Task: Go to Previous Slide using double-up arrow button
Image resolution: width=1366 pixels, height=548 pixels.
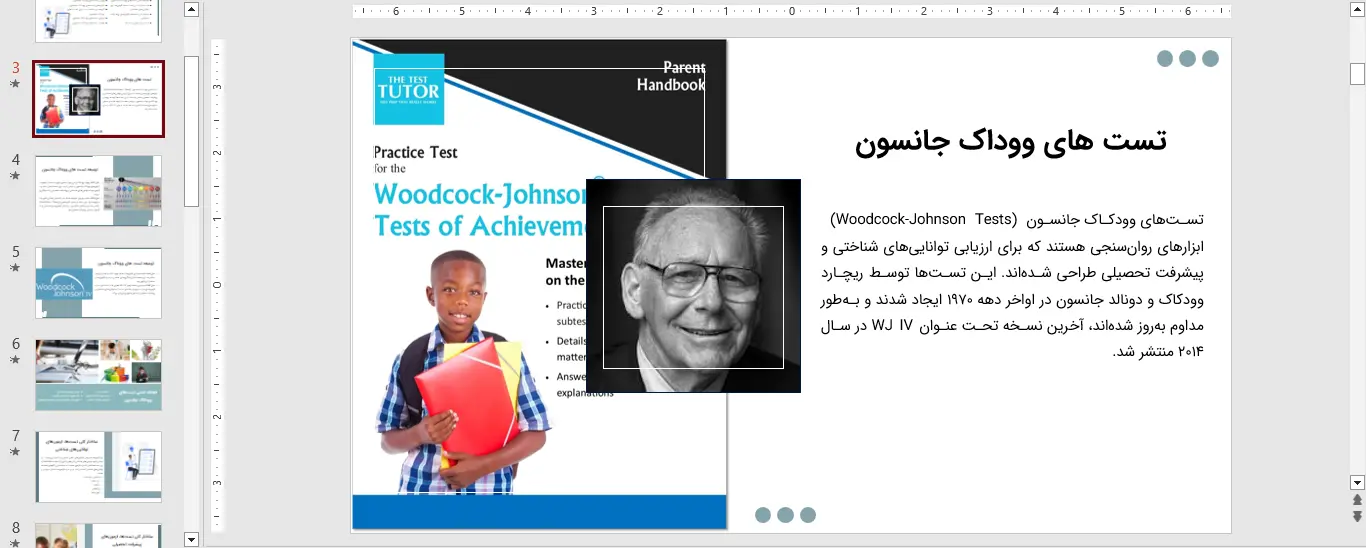Action: [x=1357, y=500]
